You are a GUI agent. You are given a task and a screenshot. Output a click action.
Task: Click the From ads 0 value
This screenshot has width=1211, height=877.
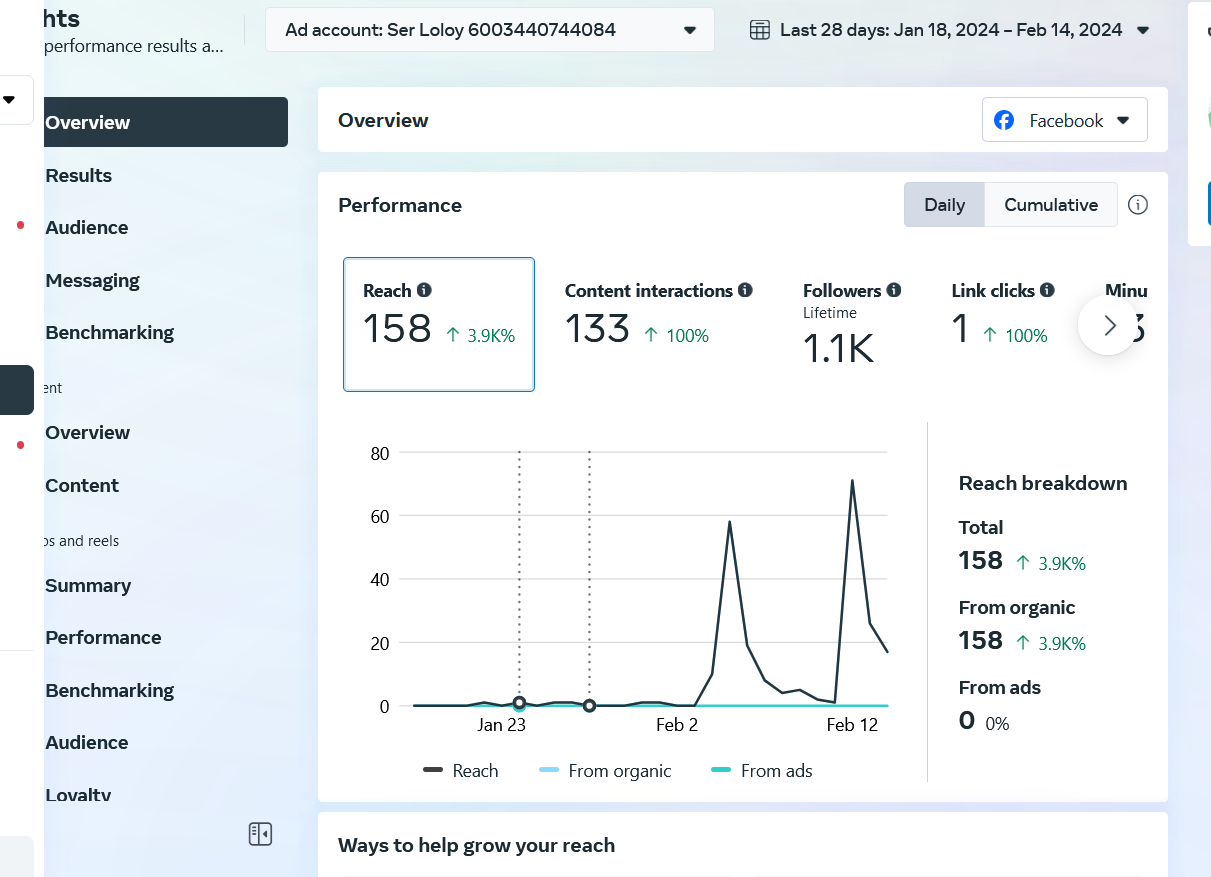click(x=967, y=720)
